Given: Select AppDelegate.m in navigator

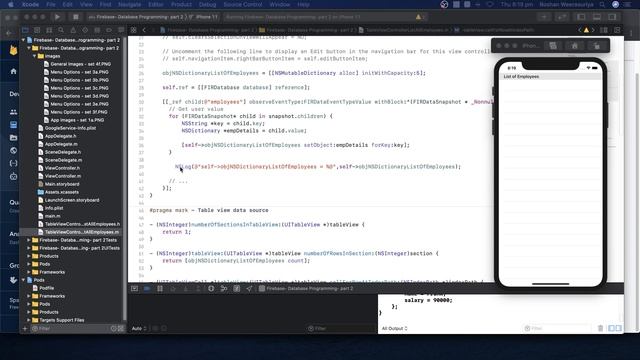Looking at the screenshot, I should [61, 144].
